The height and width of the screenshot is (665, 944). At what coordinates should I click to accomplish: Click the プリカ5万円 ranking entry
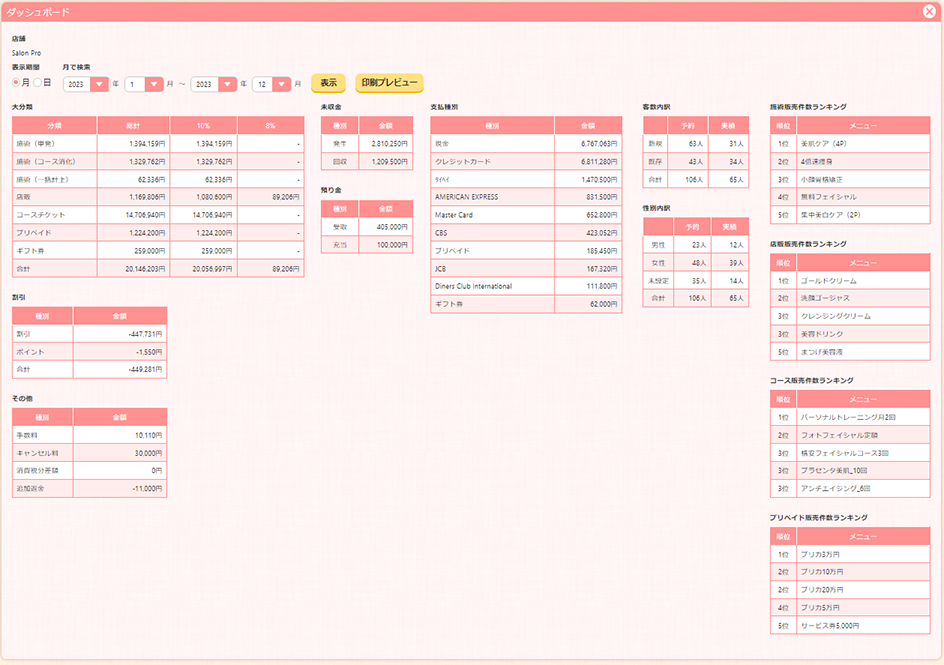(820, 608)
